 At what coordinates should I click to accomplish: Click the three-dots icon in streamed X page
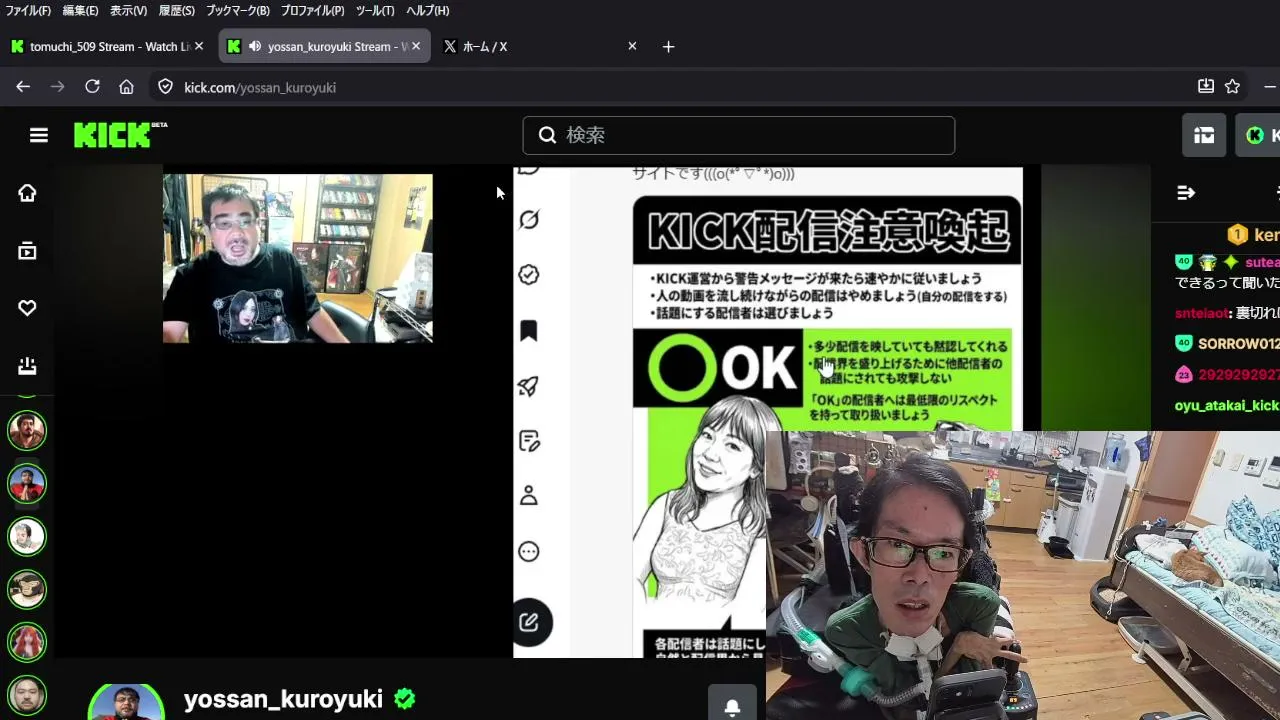[529, 551]
